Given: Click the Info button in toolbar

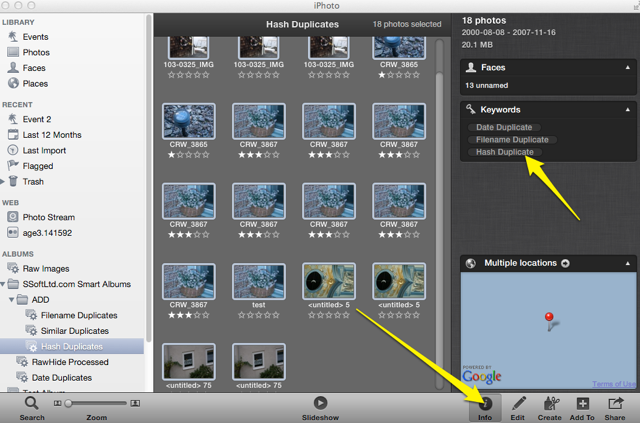Looking at the screenshot, I should click(484, 404).
